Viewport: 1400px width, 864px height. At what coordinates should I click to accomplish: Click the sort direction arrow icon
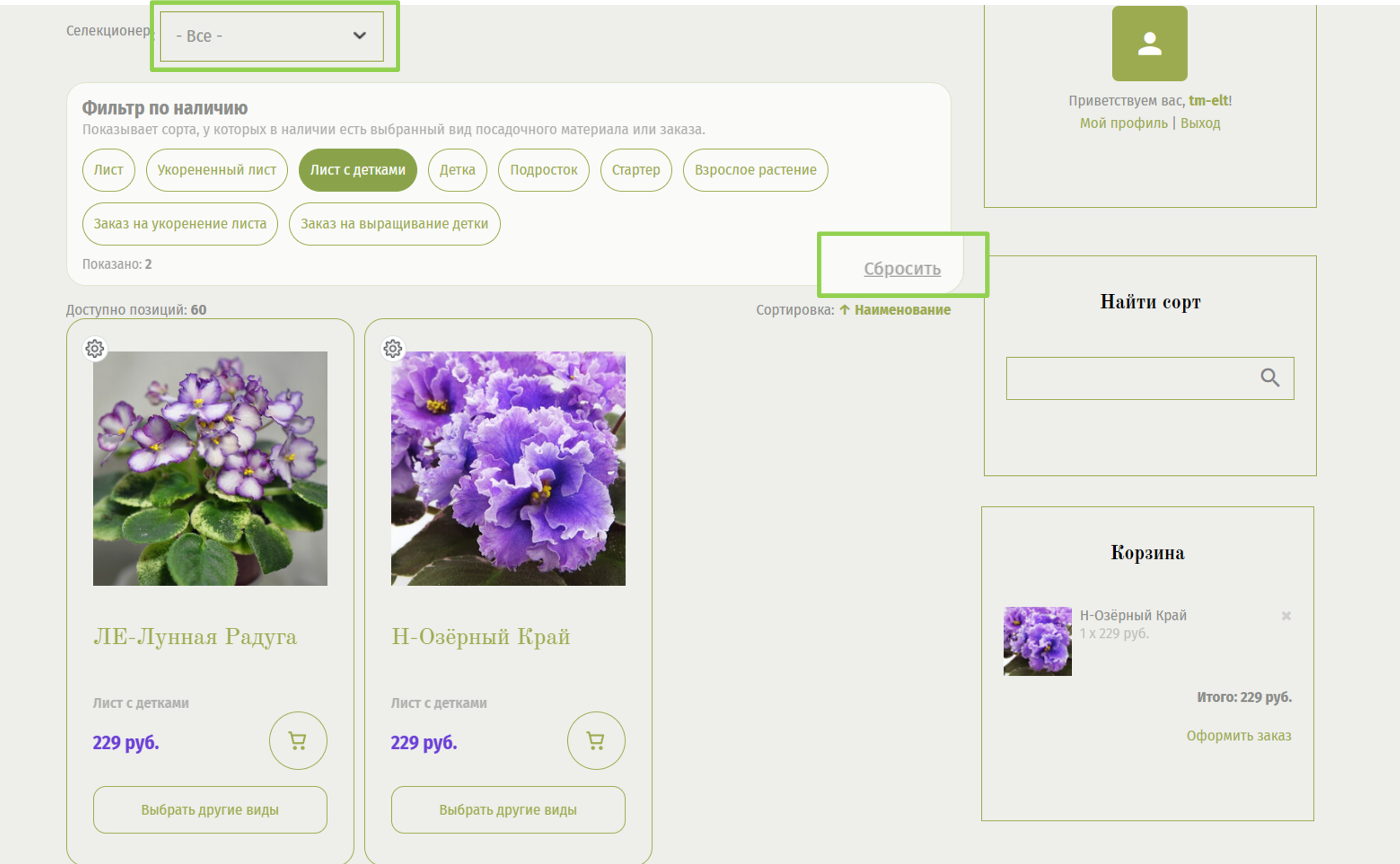845,310
